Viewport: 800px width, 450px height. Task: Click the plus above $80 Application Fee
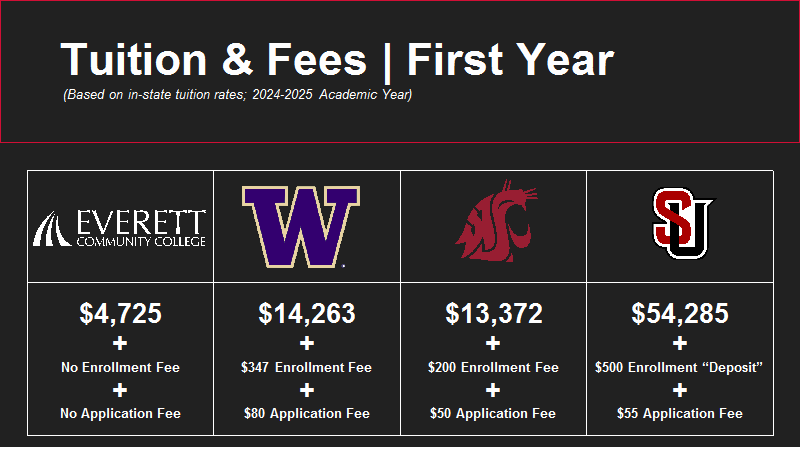pyautogui.click(x=307, y=390)
